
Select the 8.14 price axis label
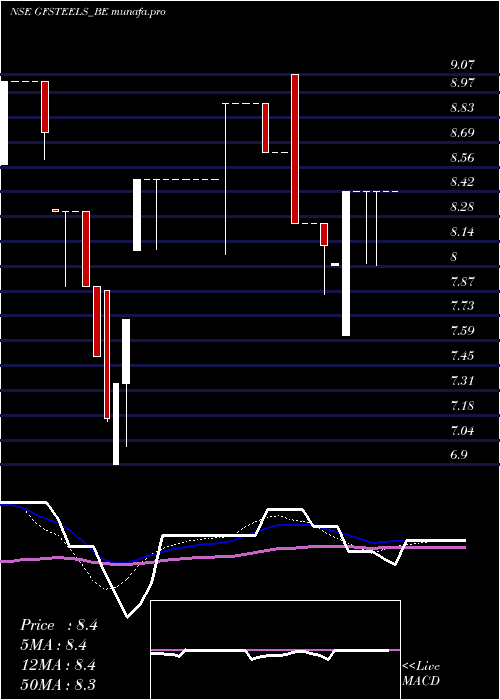[462, 232]
